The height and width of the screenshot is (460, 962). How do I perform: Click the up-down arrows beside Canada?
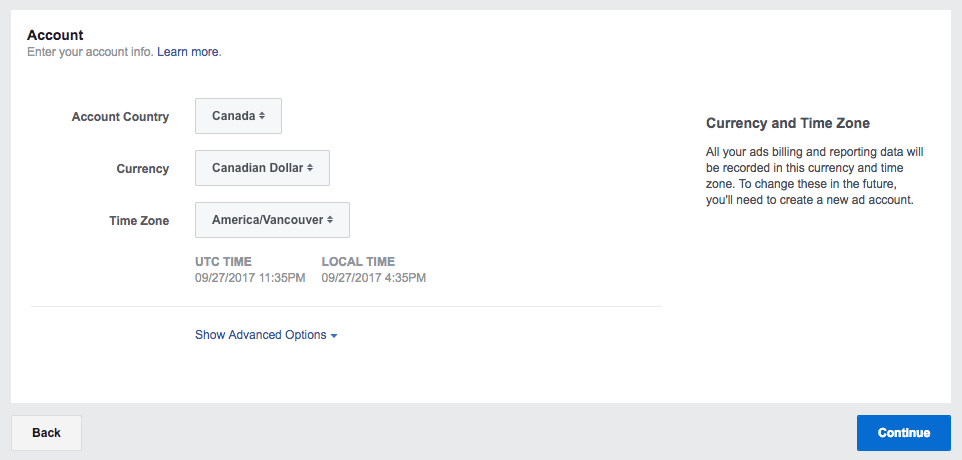point(262,116)
